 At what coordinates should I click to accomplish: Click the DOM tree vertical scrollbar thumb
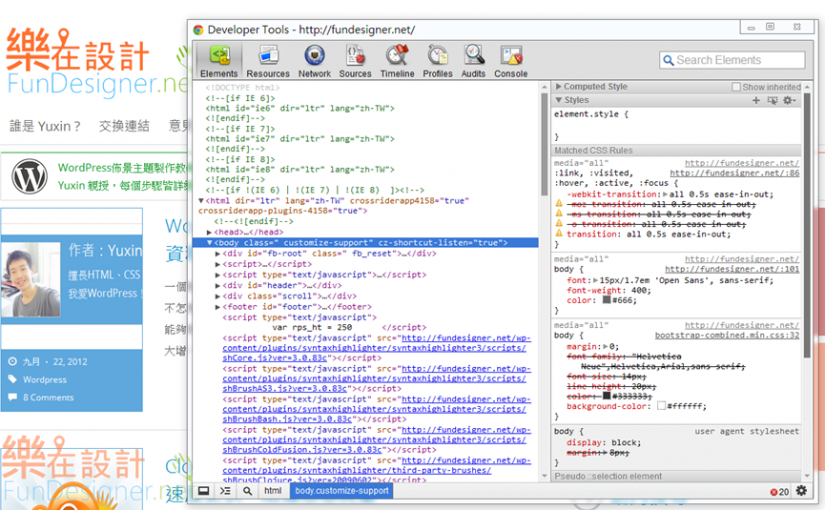(x=544, y=143)
